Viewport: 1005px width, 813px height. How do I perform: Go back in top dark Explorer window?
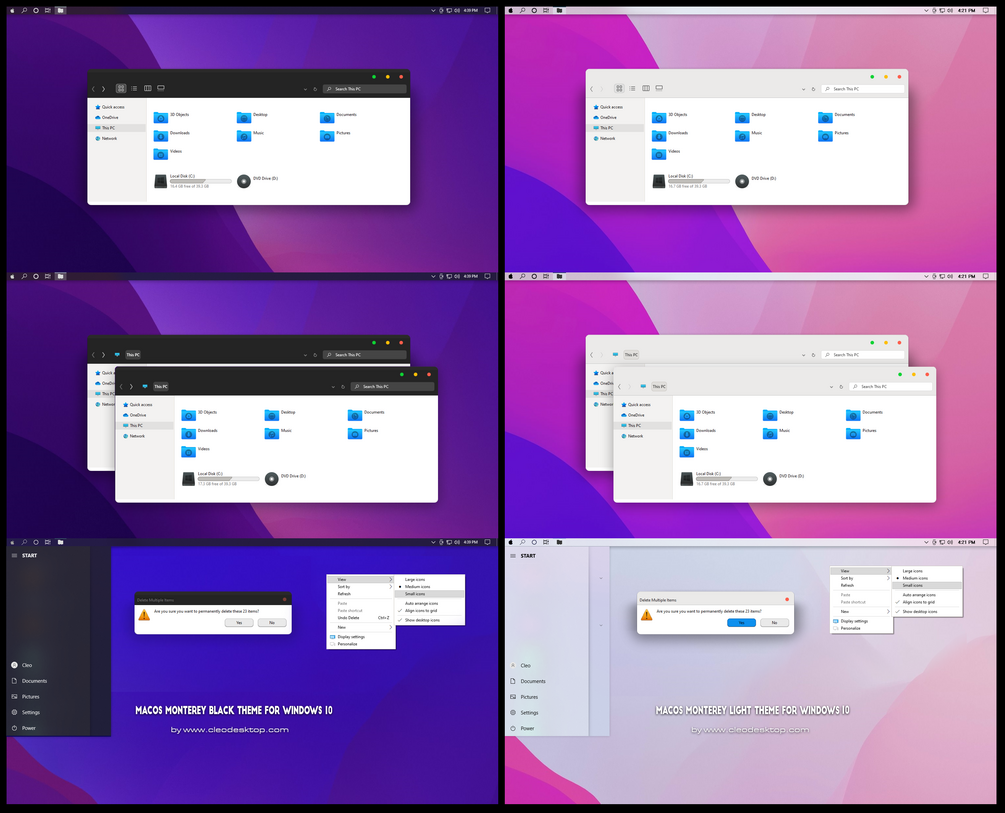tap(94, 89)
